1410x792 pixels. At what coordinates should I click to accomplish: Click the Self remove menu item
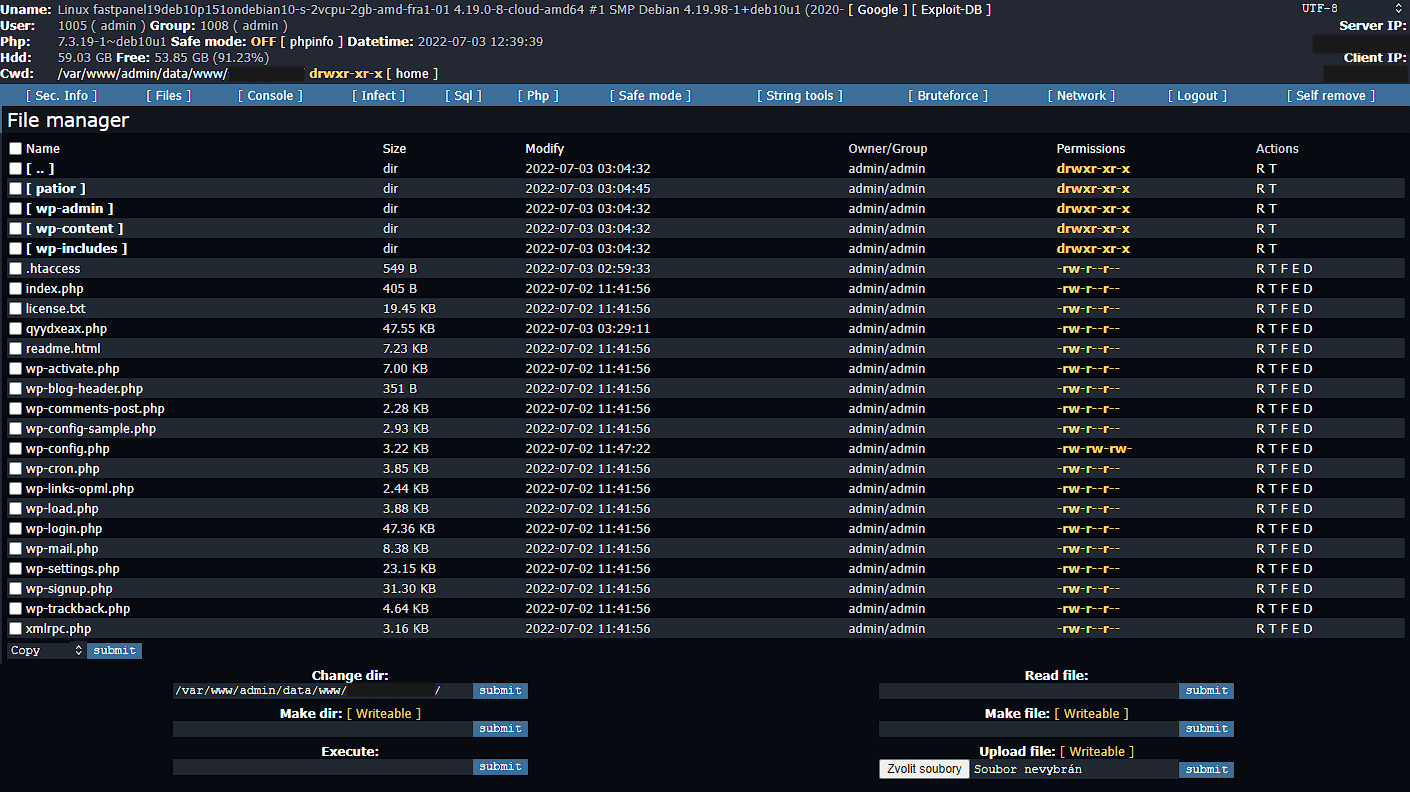tap(1330, 96)
